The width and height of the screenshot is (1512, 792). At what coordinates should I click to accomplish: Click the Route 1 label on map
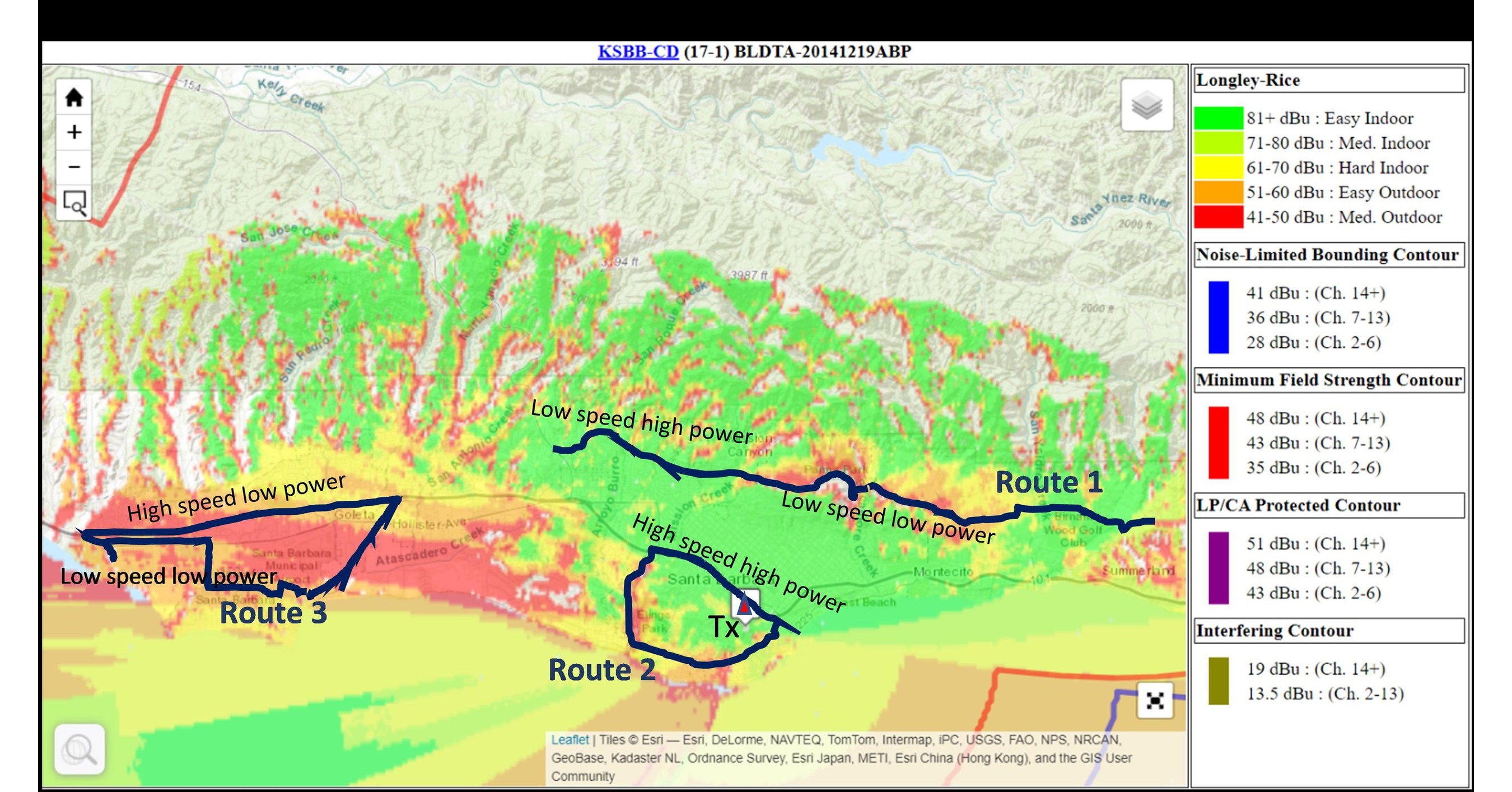1049,483
